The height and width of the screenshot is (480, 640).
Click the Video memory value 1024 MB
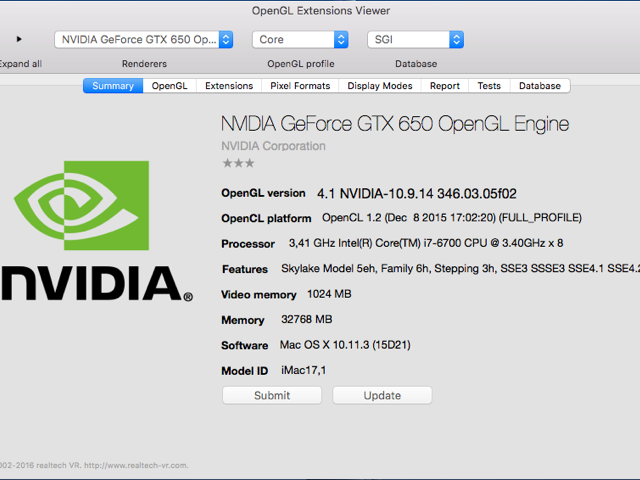coord(329,294)
